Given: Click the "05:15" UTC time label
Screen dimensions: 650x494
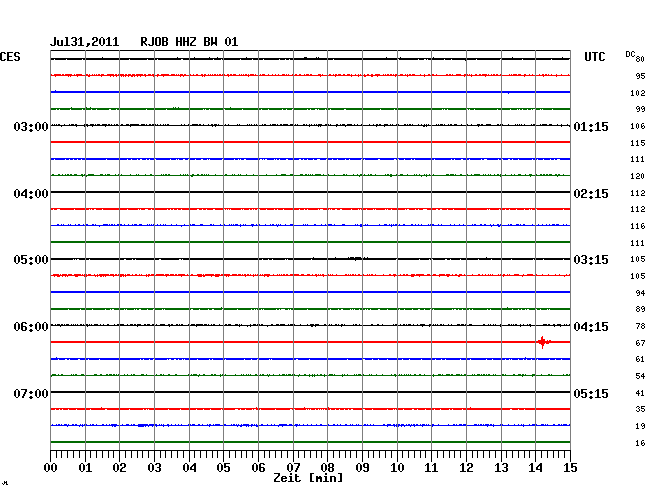Looking at the screenshot, I should [x=591, y=393].
